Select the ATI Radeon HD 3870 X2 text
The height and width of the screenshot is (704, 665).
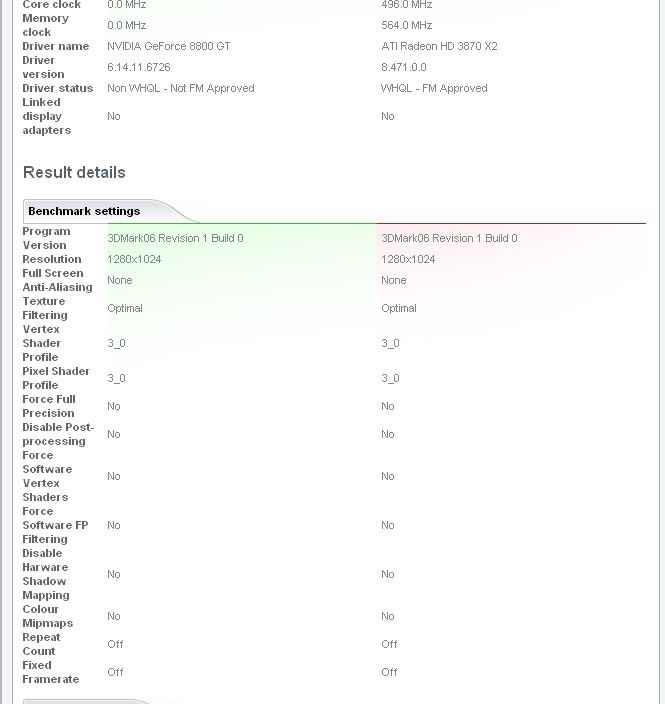click(x=439, y=46)
